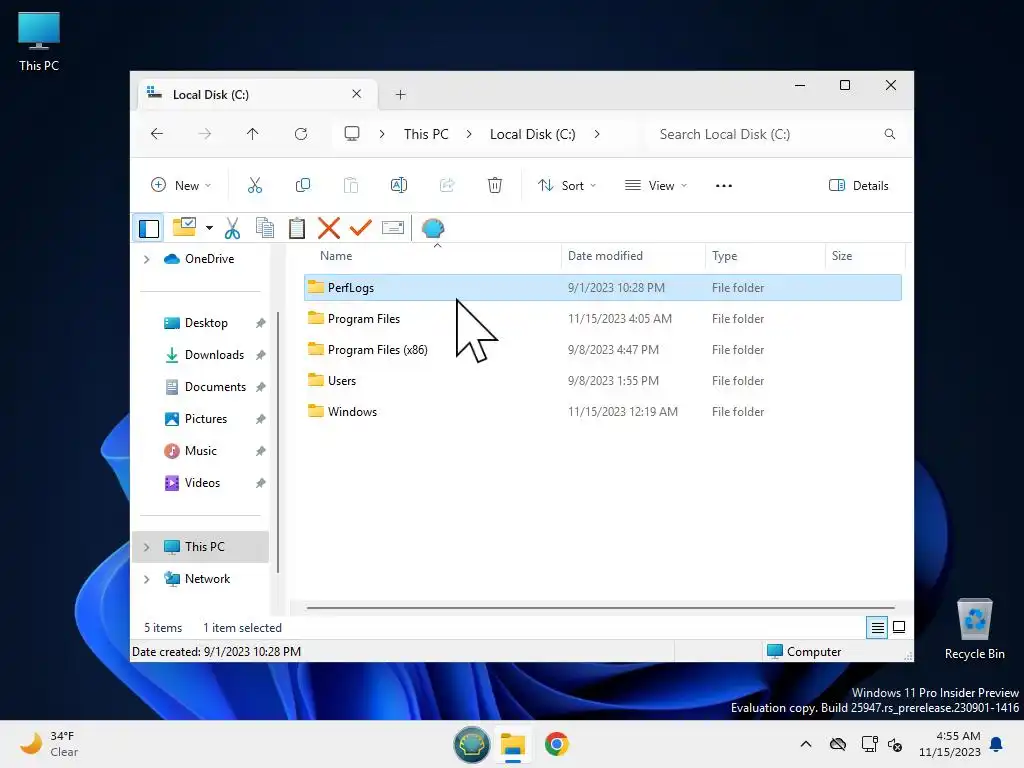Close the Local Disk (C:) tab
Screen dimensions: 1024x768
357,94
